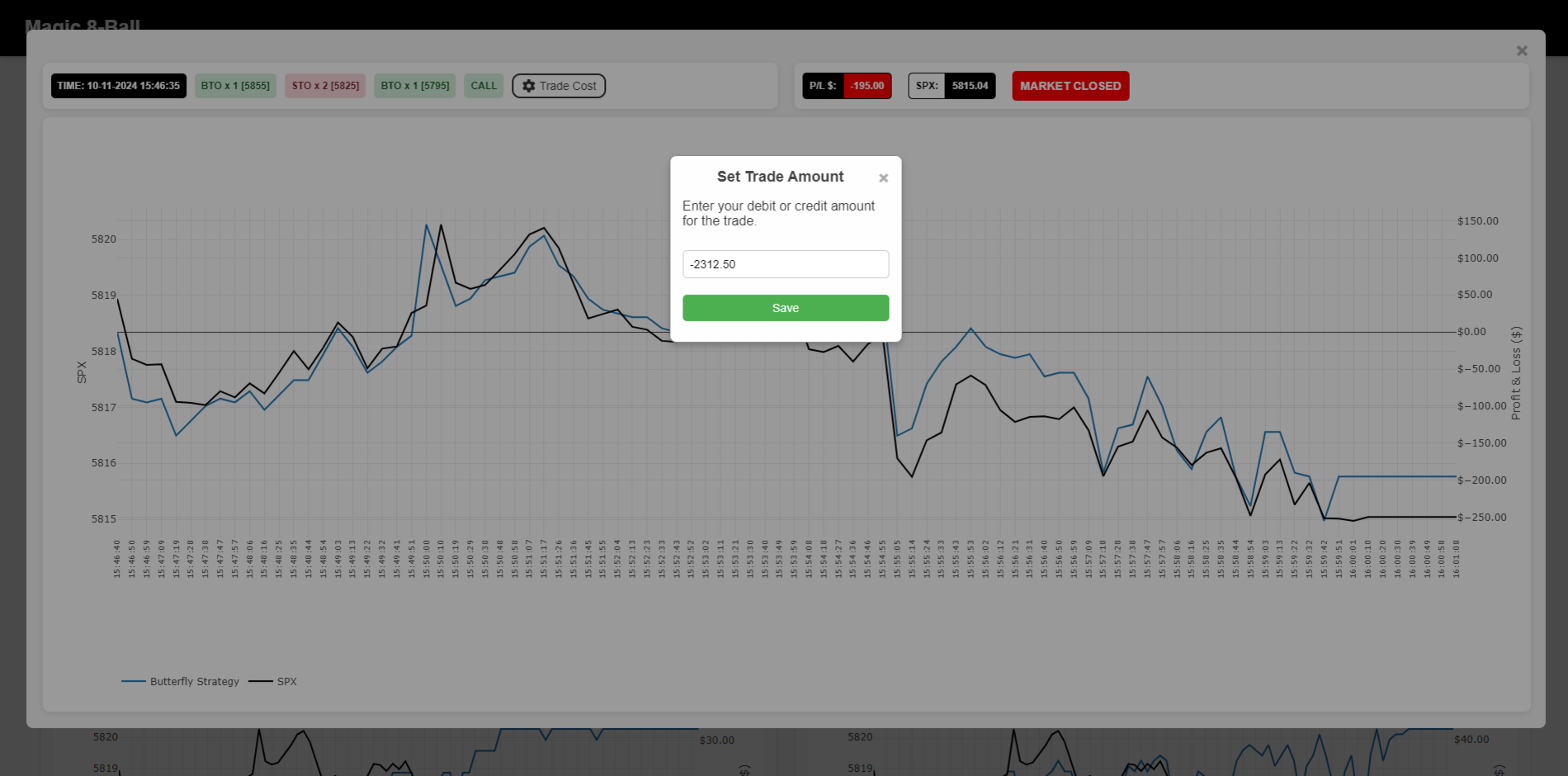
Task: Toggle Butterfly Strategy series in chart legend
Action: pos(181,682)
